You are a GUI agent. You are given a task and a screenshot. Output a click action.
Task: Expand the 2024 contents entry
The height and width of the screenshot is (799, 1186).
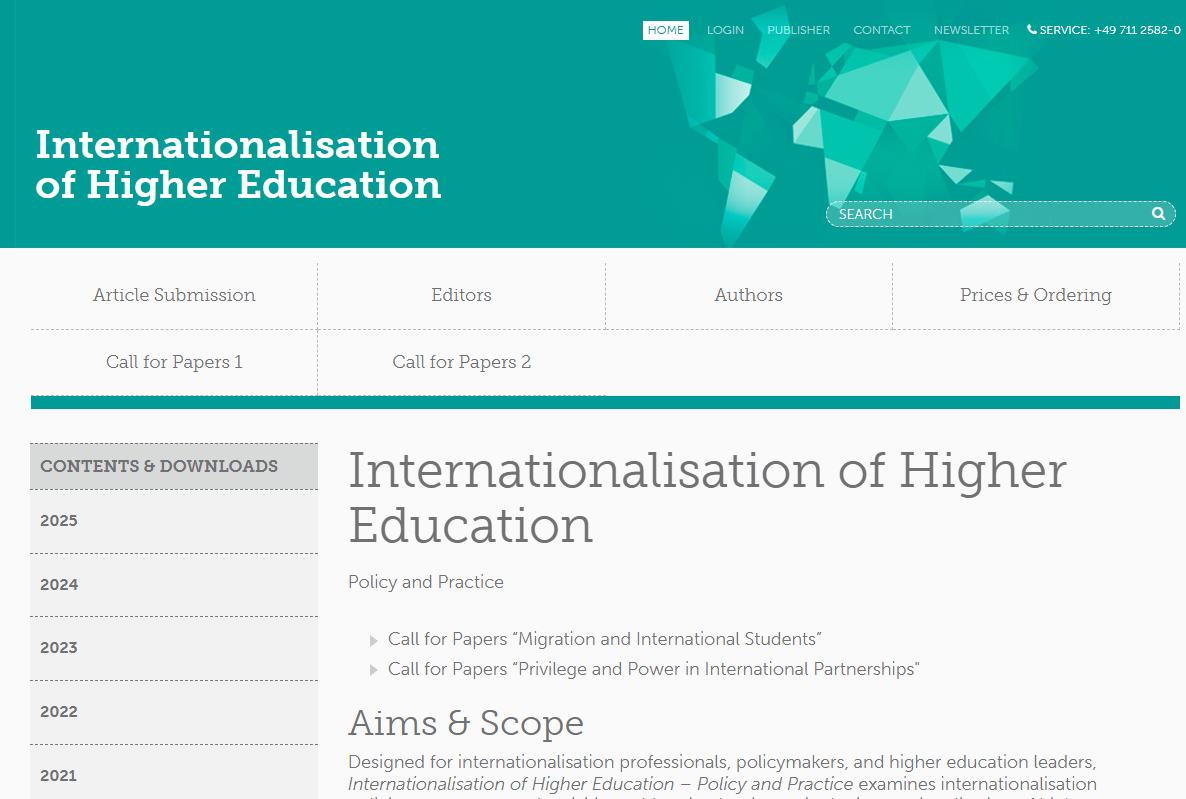(59, 584)
